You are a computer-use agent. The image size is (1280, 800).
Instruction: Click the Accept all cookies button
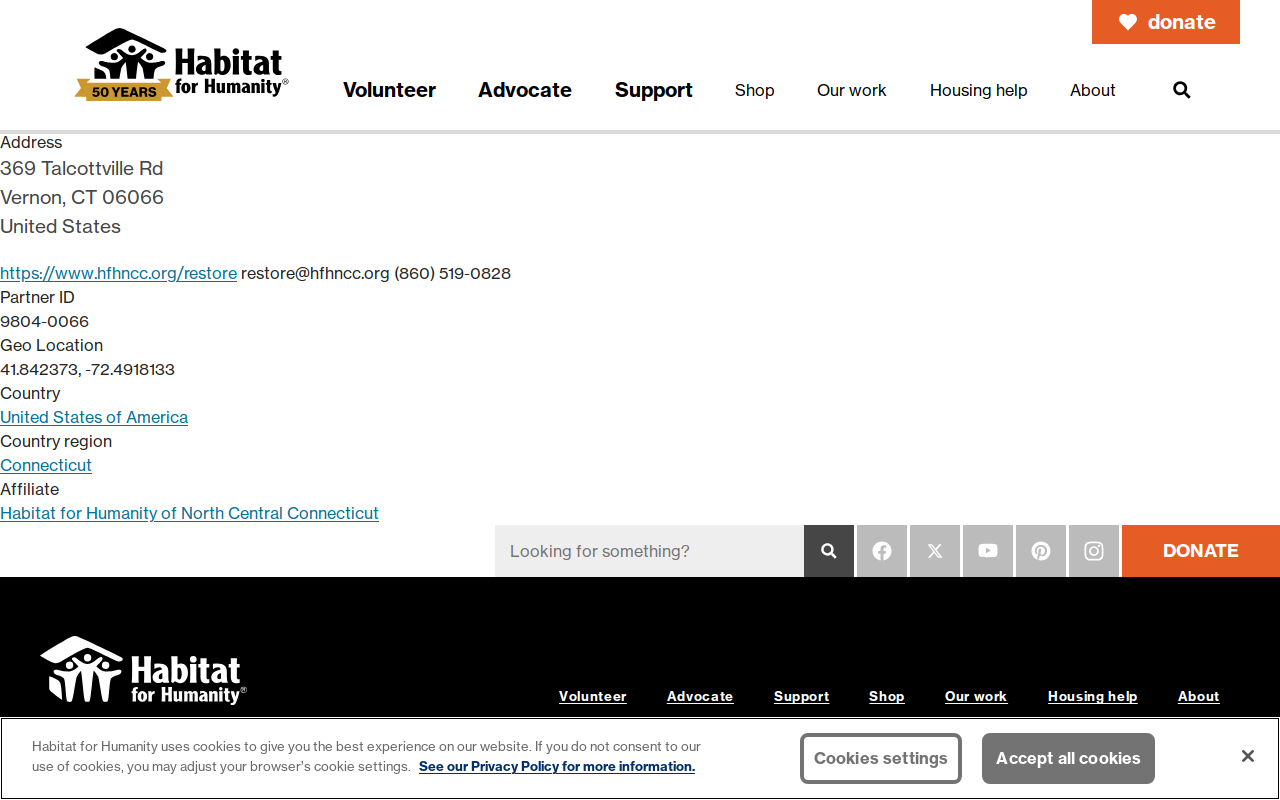coord(1068,758)
